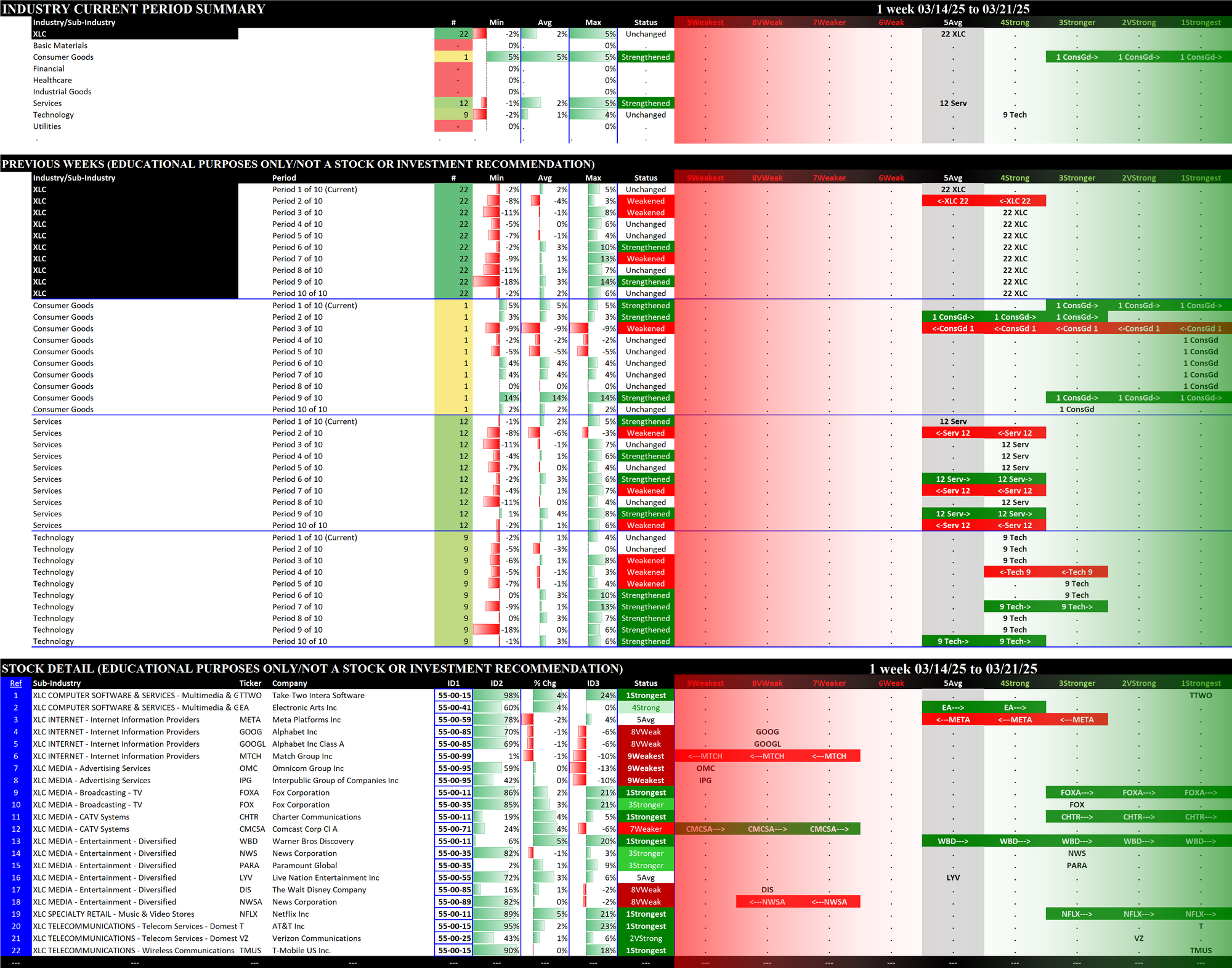Select the 9Weakest column header in top summary
Image resolution: width=1232 pixels, height=968 pixels.
pyautogui.click(x=705, y=22)
